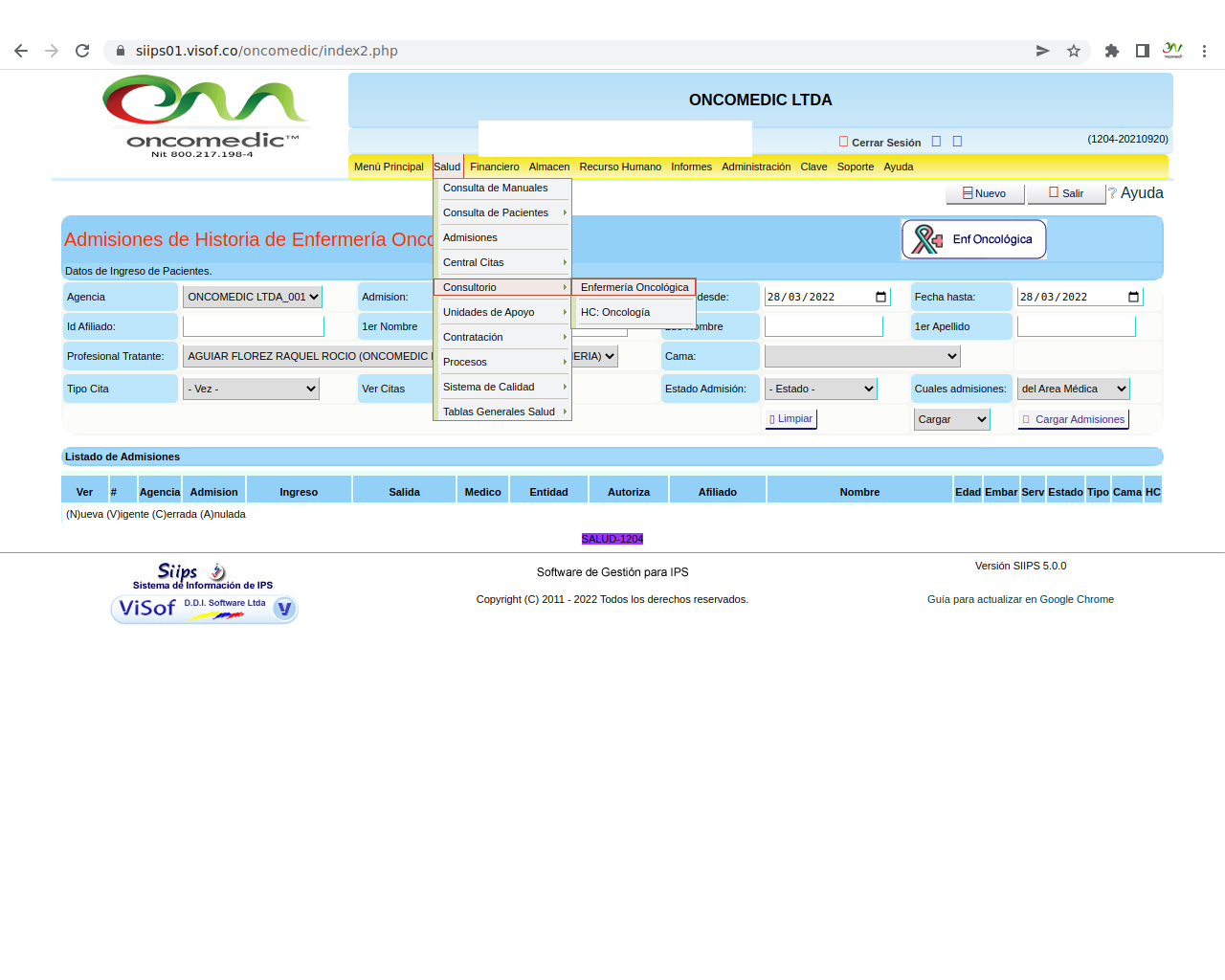Open Central Citas menu entry

coord(474,262)
